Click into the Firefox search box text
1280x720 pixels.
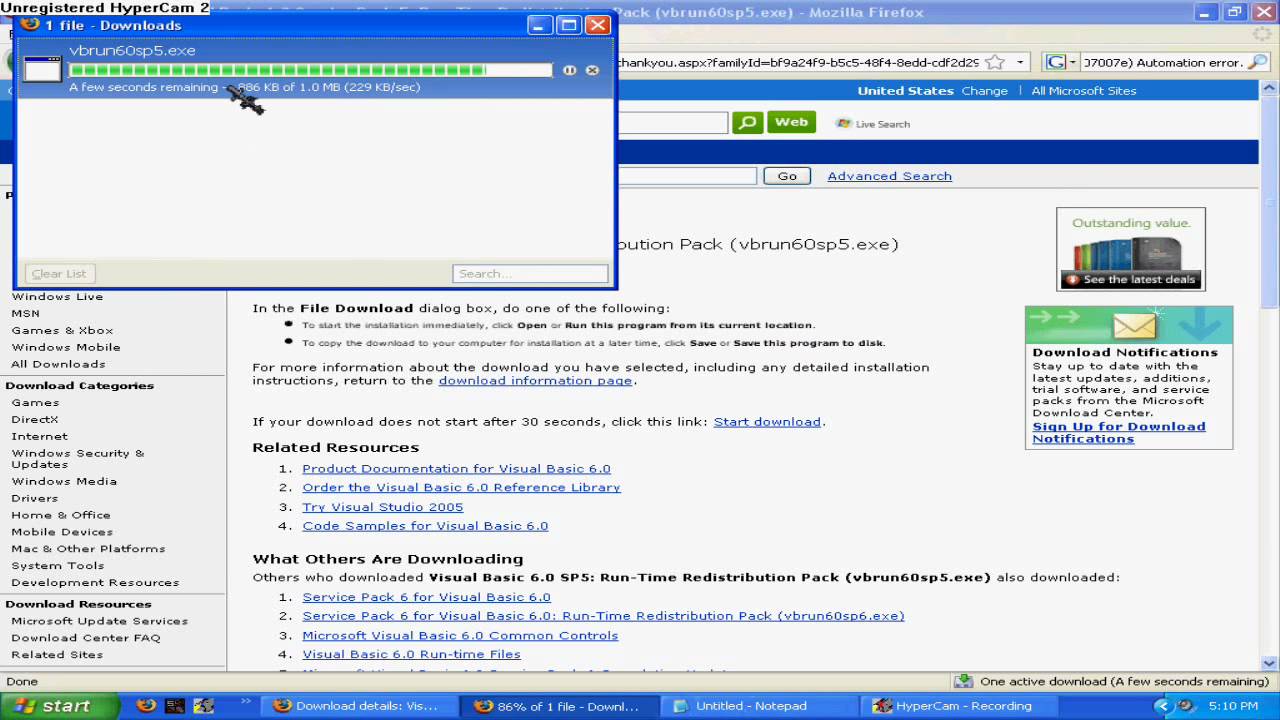[x=1161, y=62]
